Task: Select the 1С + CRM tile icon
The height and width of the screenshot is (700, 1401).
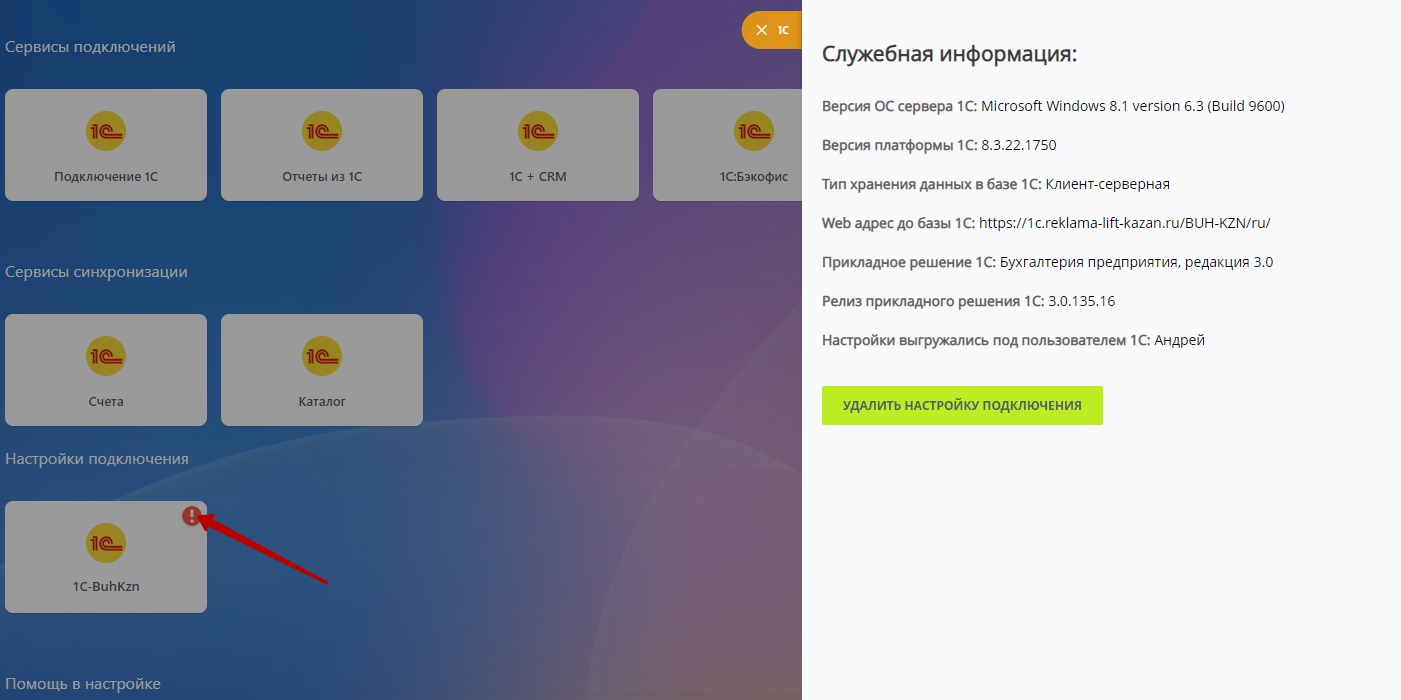Action: [538, 131]
